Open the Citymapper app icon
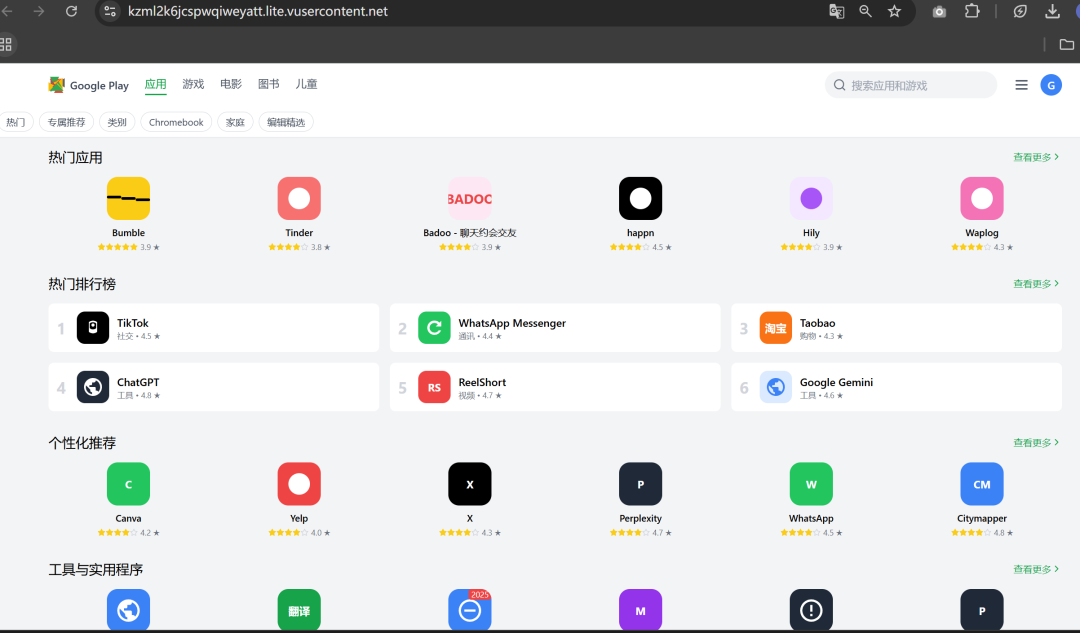 pyautogui.click(x=982, y=484)
